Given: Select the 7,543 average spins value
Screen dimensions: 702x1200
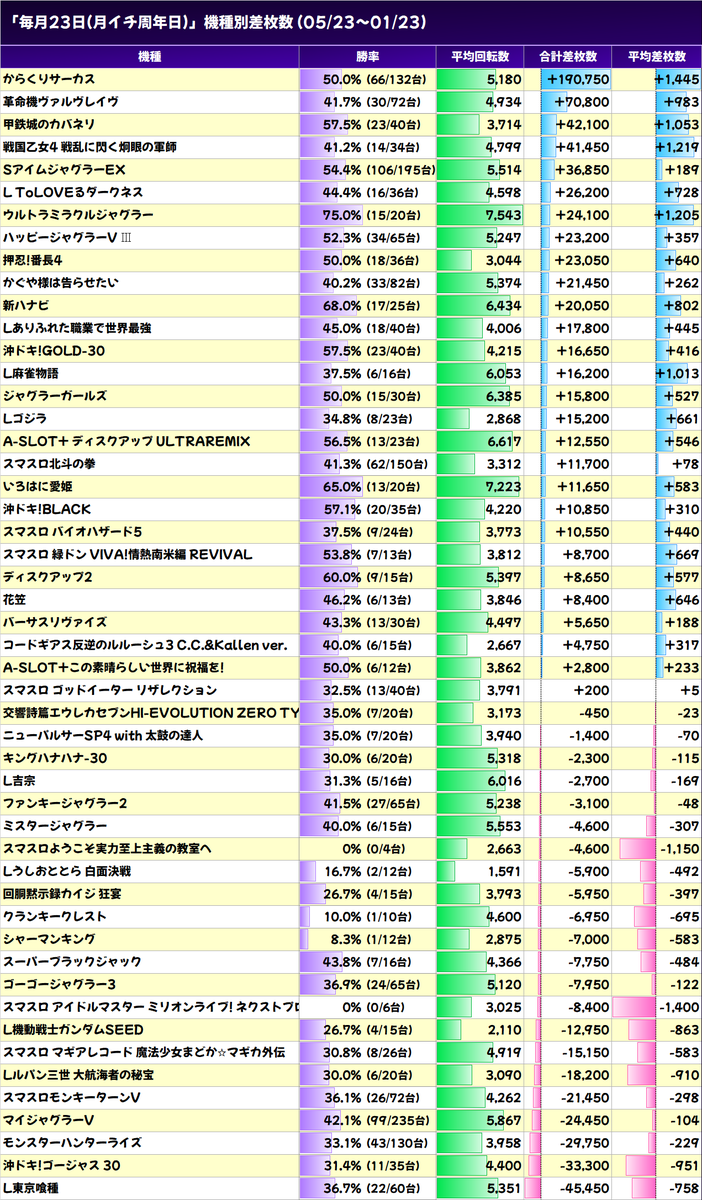Looking at the screenshot, I should pos(503,215).
